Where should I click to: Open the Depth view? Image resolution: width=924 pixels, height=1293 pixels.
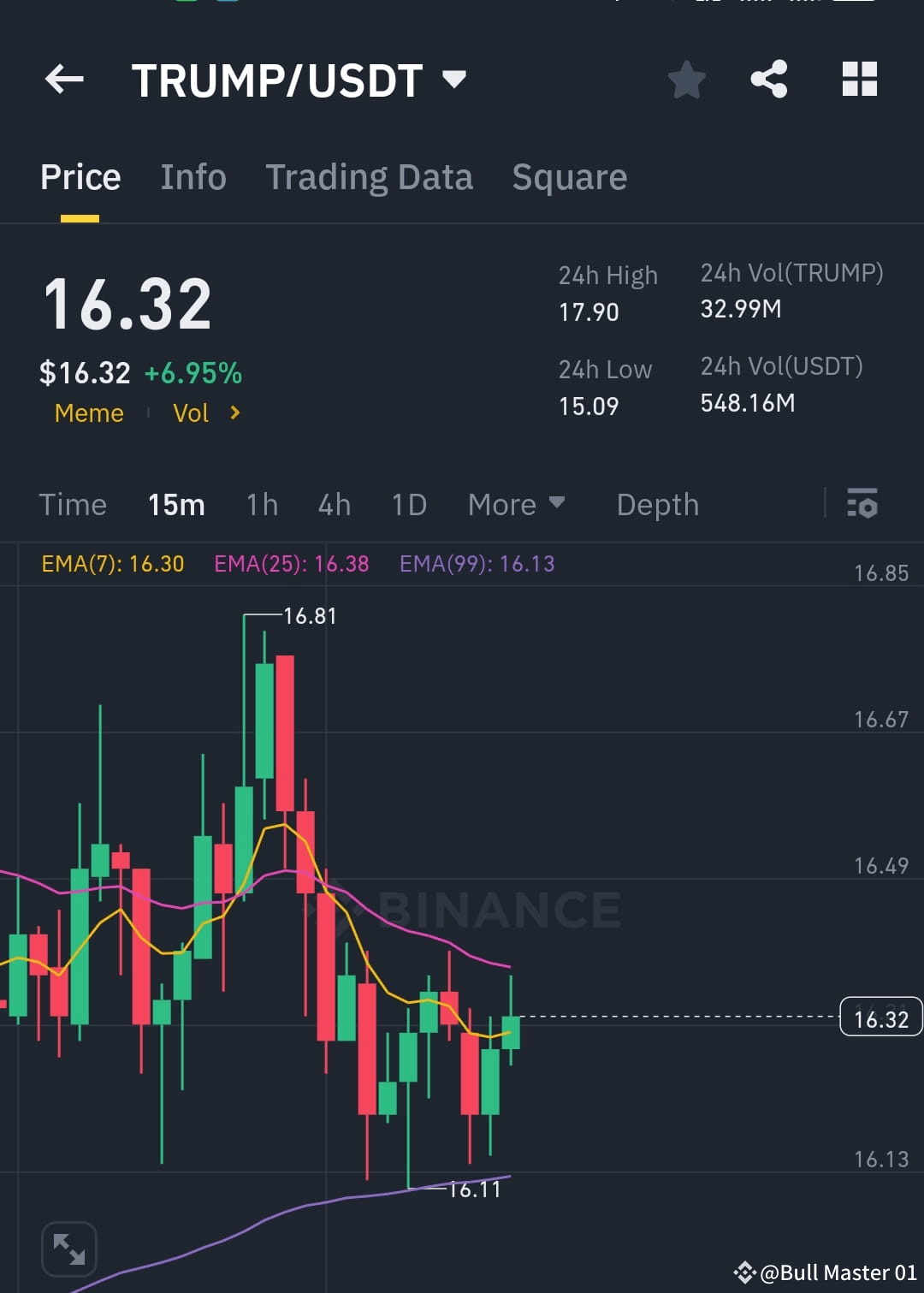coord(657,505)
